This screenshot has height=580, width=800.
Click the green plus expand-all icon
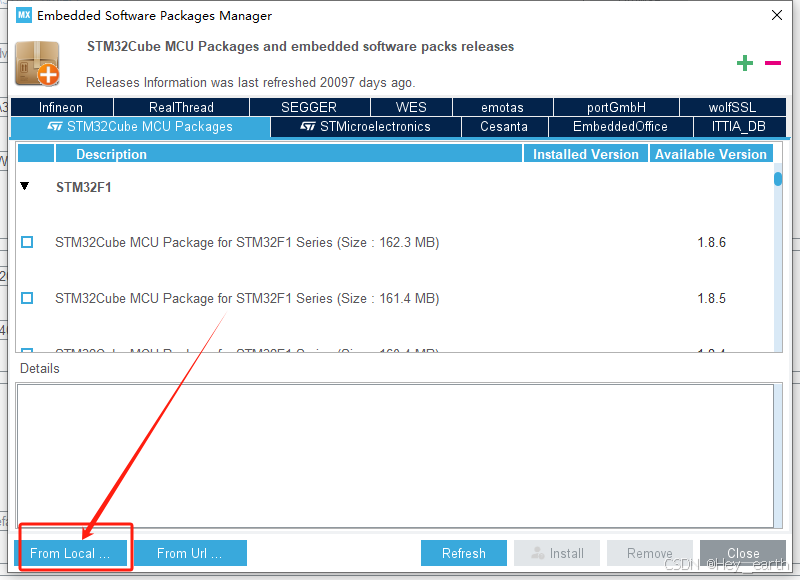pyautogui.click(x=745, y=63)
